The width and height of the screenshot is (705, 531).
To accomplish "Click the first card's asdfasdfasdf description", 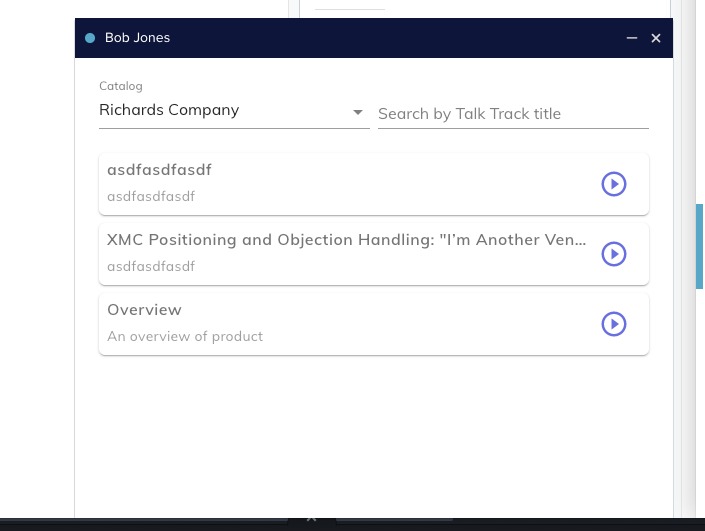I will [151, 196].
